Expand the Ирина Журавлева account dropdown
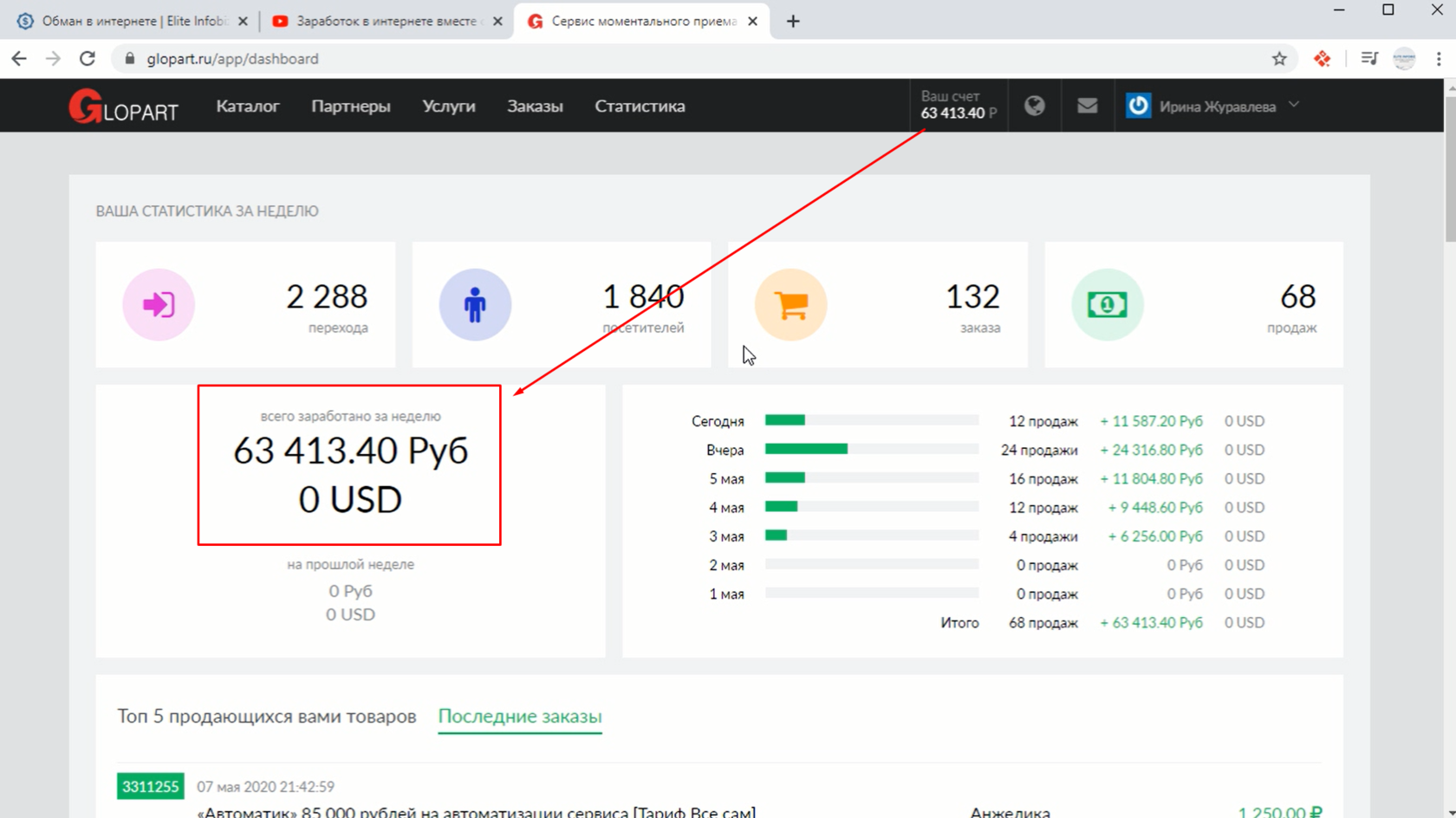 1294,105
